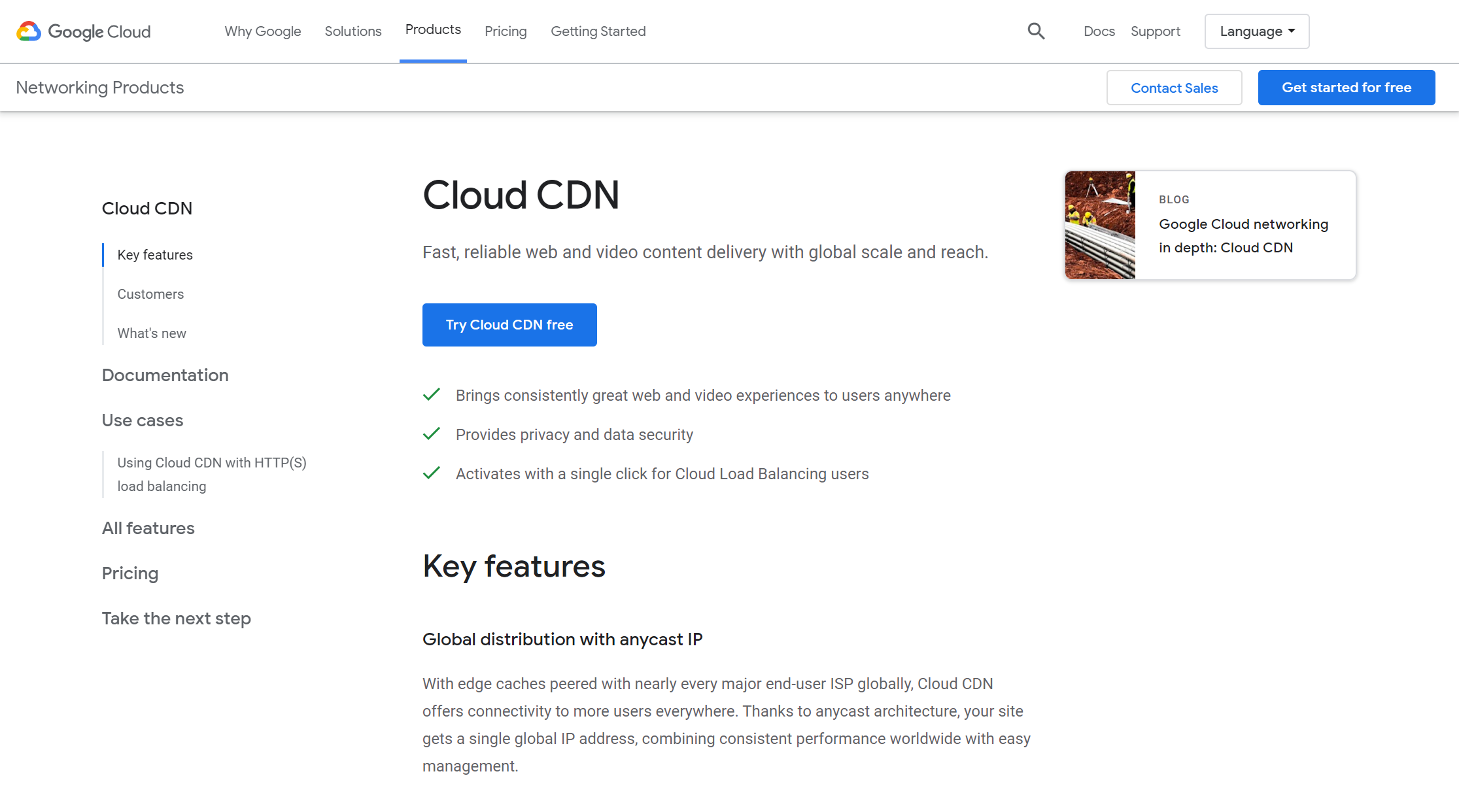
Task: Click the Contact Sales button
Action: coord(1174,88)
